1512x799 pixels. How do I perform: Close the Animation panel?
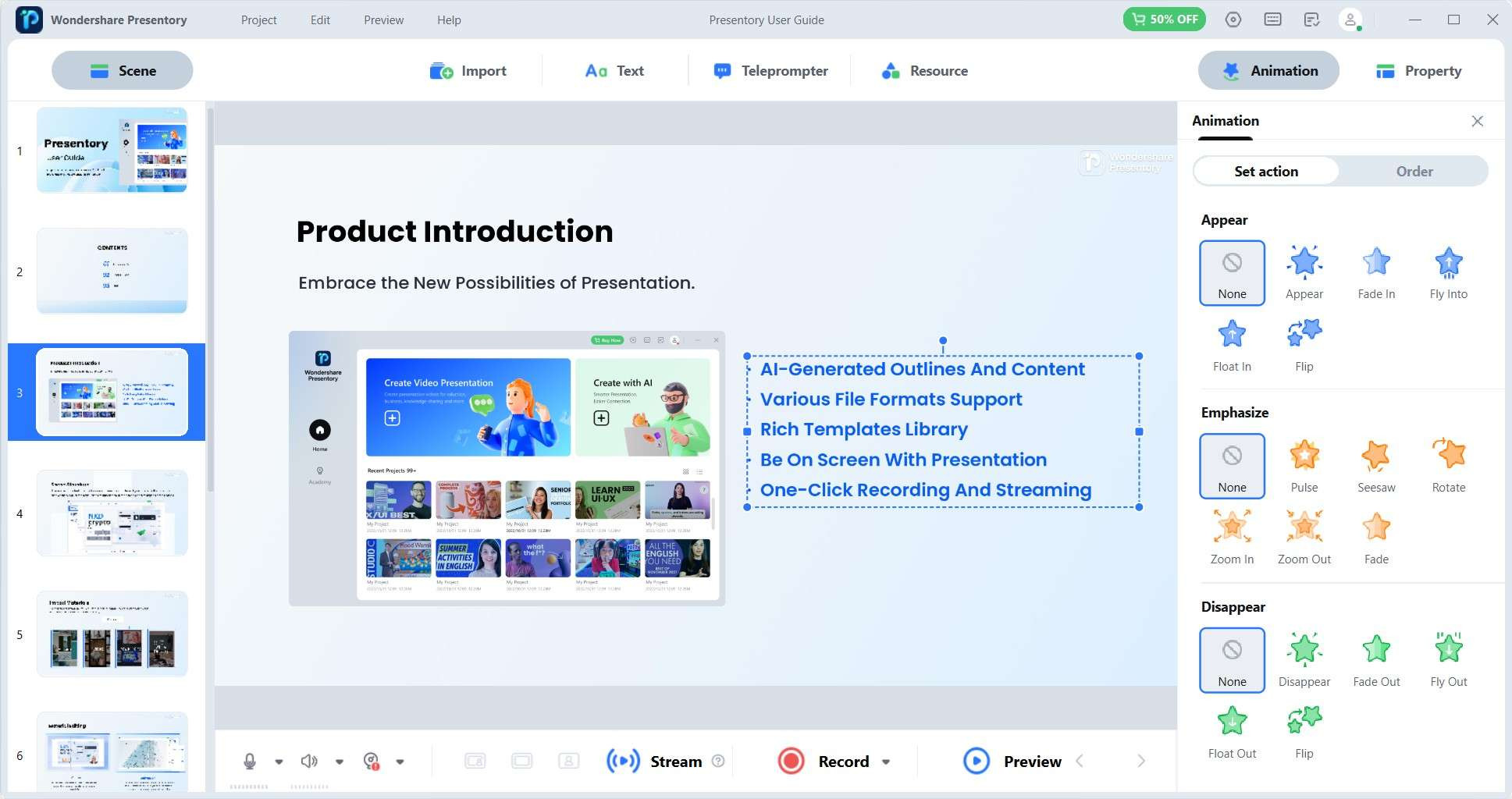pos(1477,121)
